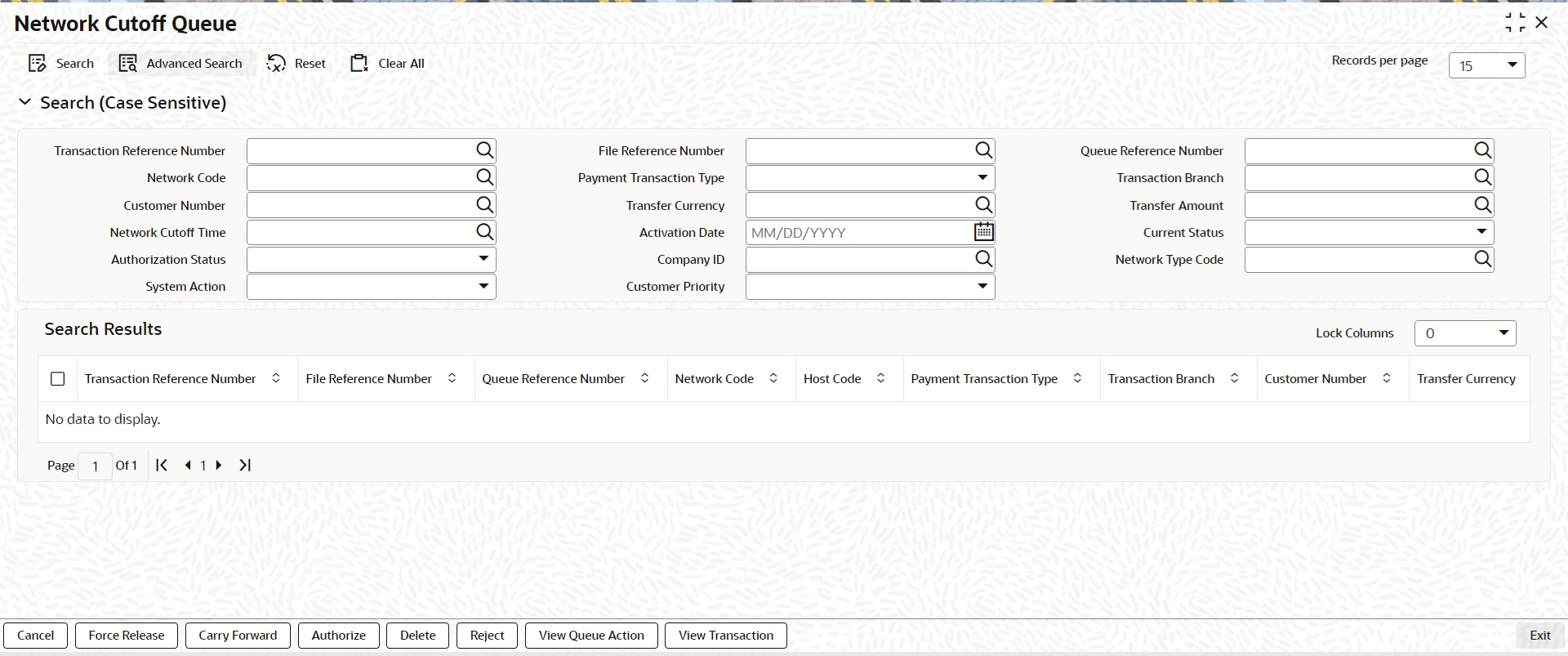This screenshot has height=656, width=1568.
Task: Open the Activation Date calendar picker
Action: (983, 232)
